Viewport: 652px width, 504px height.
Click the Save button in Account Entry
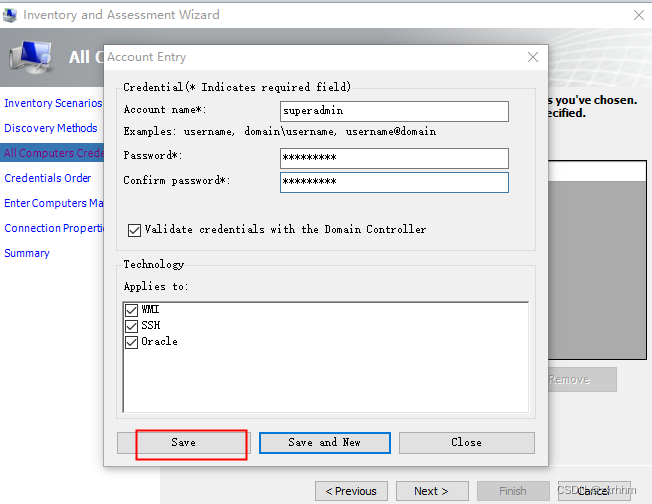tap(183, 443)
